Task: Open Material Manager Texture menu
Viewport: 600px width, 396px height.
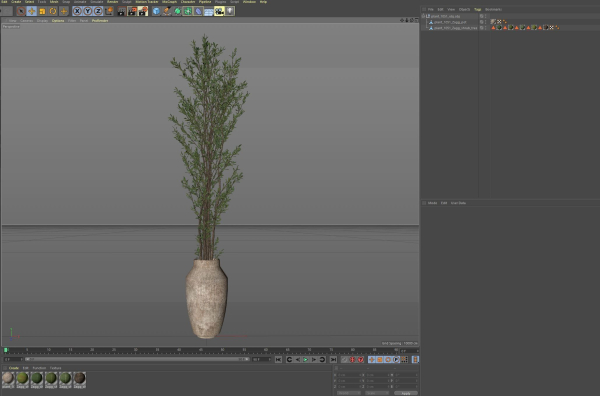Action: click(55, 368)
